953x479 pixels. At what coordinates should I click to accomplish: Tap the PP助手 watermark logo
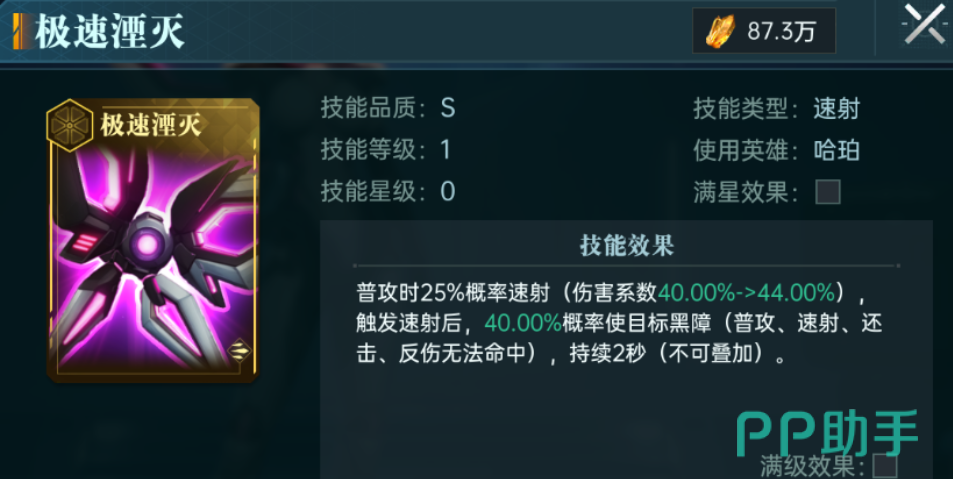(x=828, y=433)
